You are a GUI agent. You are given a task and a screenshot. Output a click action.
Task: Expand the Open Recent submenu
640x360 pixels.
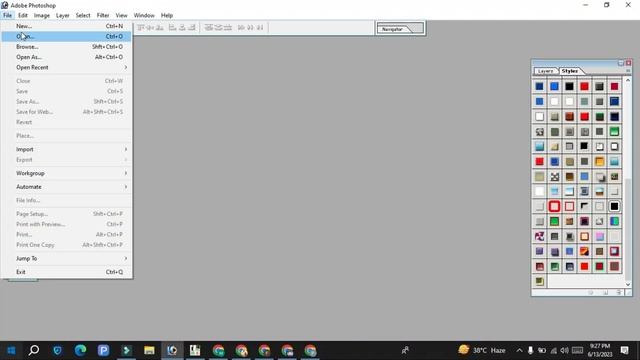67,67
